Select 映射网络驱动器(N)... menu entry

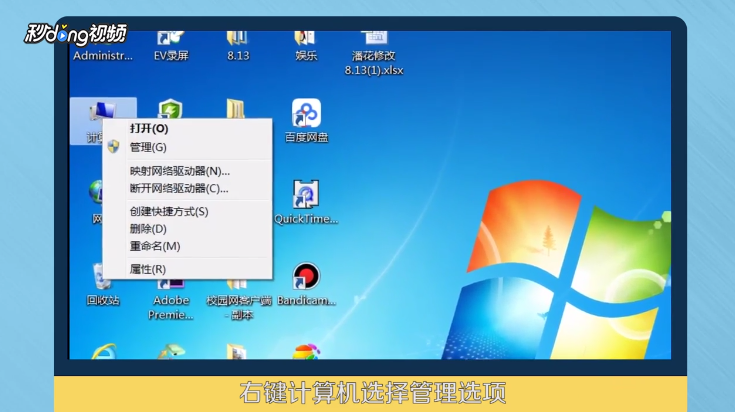click(x=188, y=171)
